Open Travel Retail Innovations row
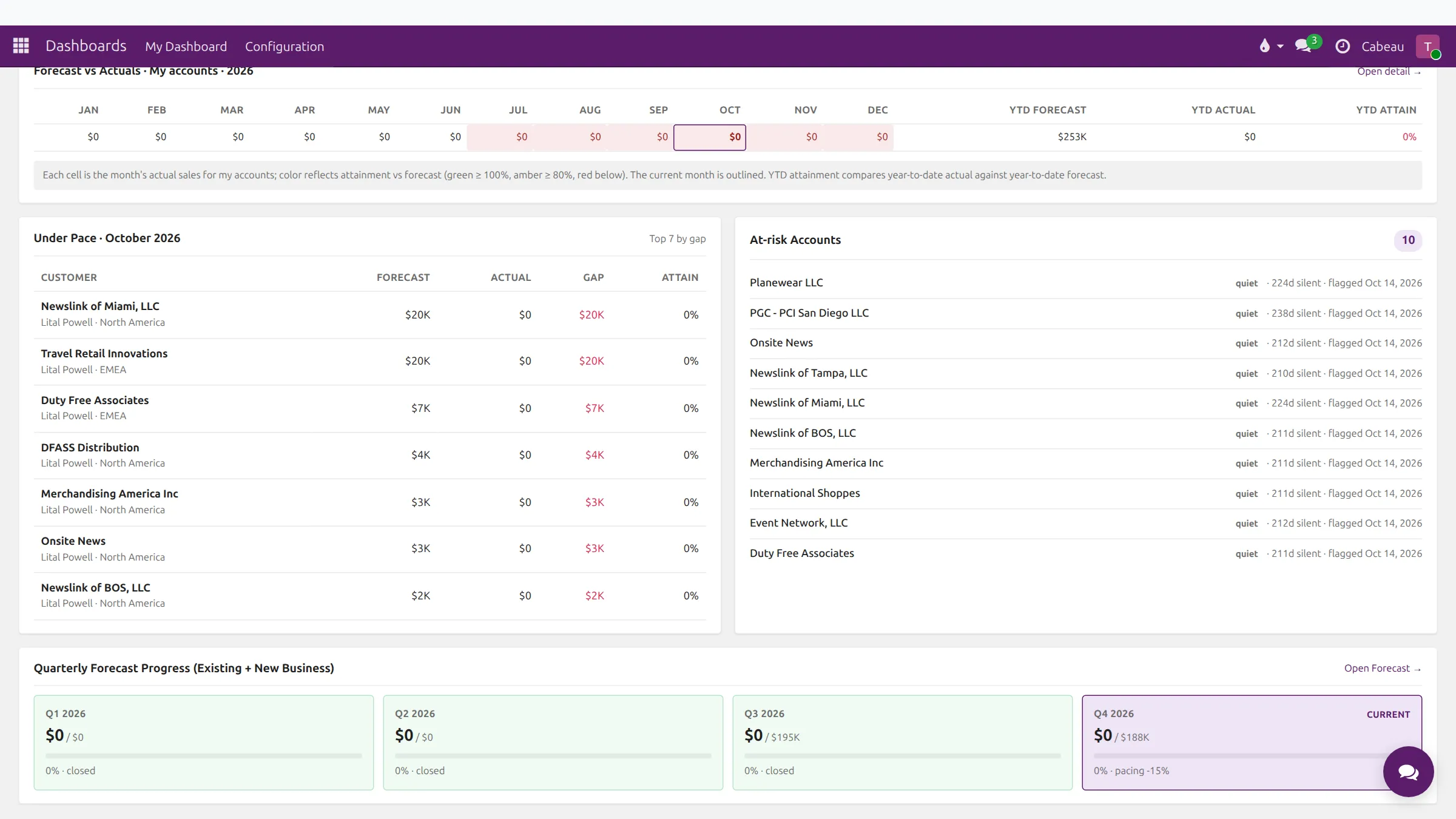The image size is (1456, 819). (369, 362)
